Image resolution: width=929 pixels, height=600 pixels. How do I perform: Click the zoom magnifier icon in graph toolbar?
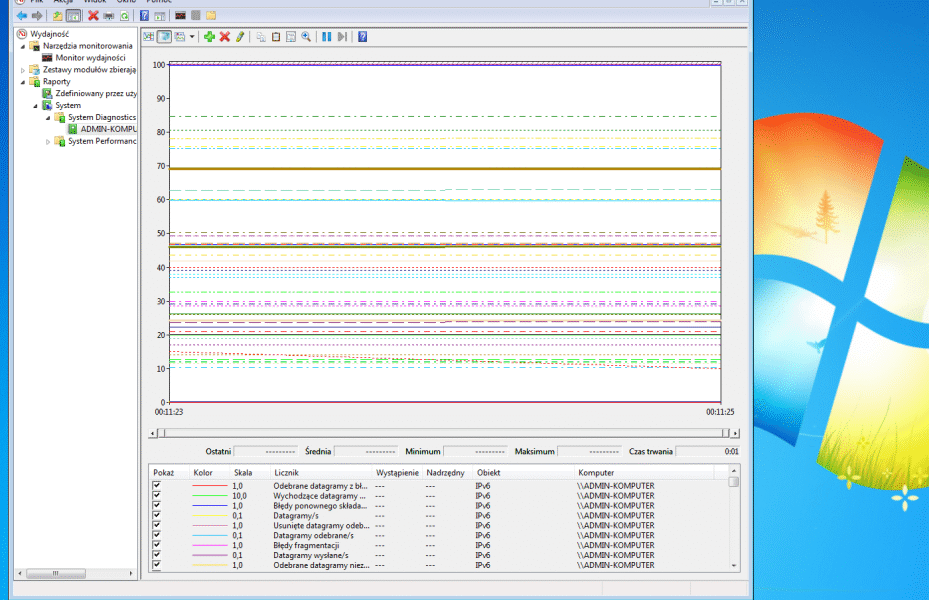click(x=305, y=37)
